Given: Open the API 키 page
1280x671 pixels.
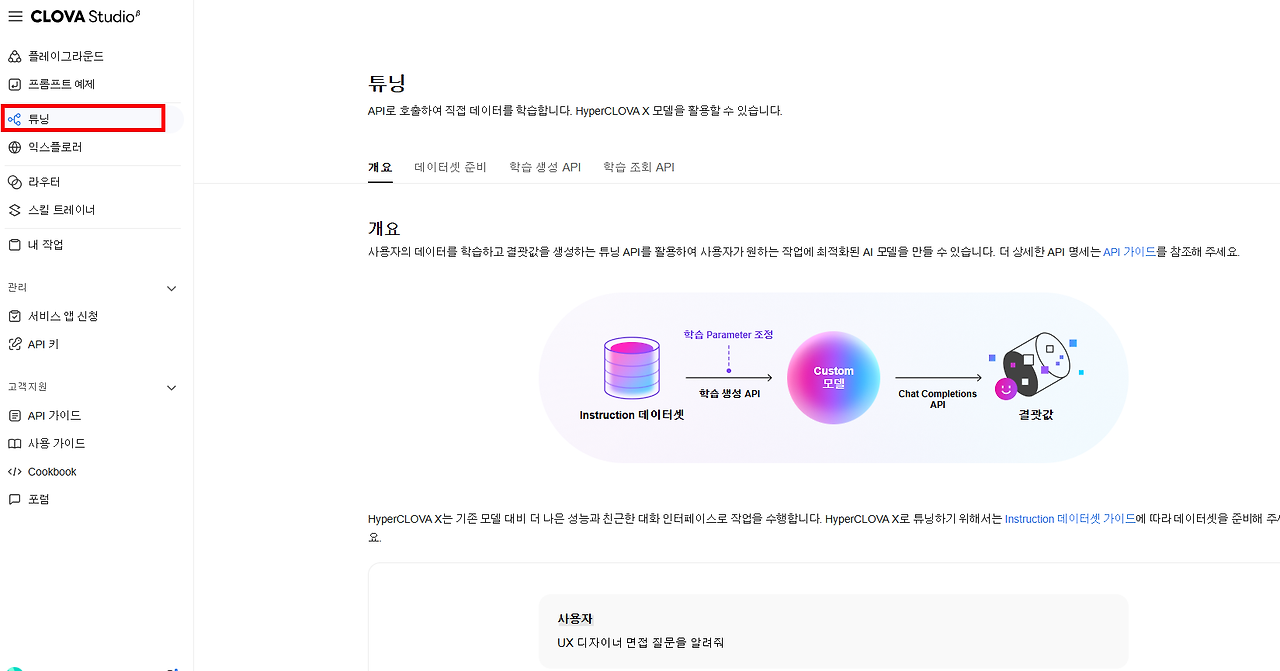Looking at the screenshot, I should [92, 344].
